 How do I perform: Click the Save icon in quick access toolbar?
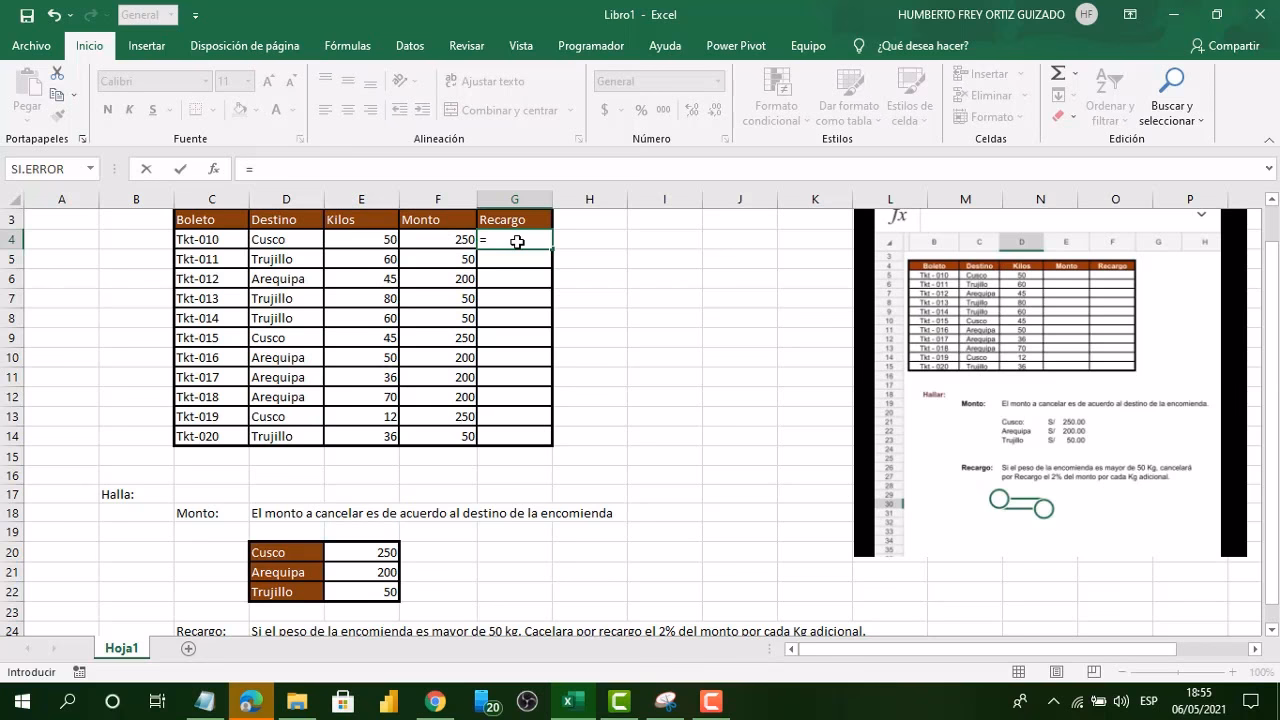[x=27, y=15]
